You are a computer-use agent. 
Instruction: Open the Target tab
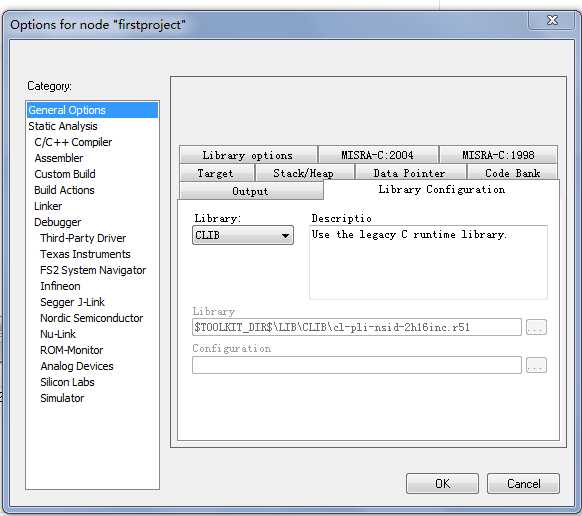[x=216, y=173]
